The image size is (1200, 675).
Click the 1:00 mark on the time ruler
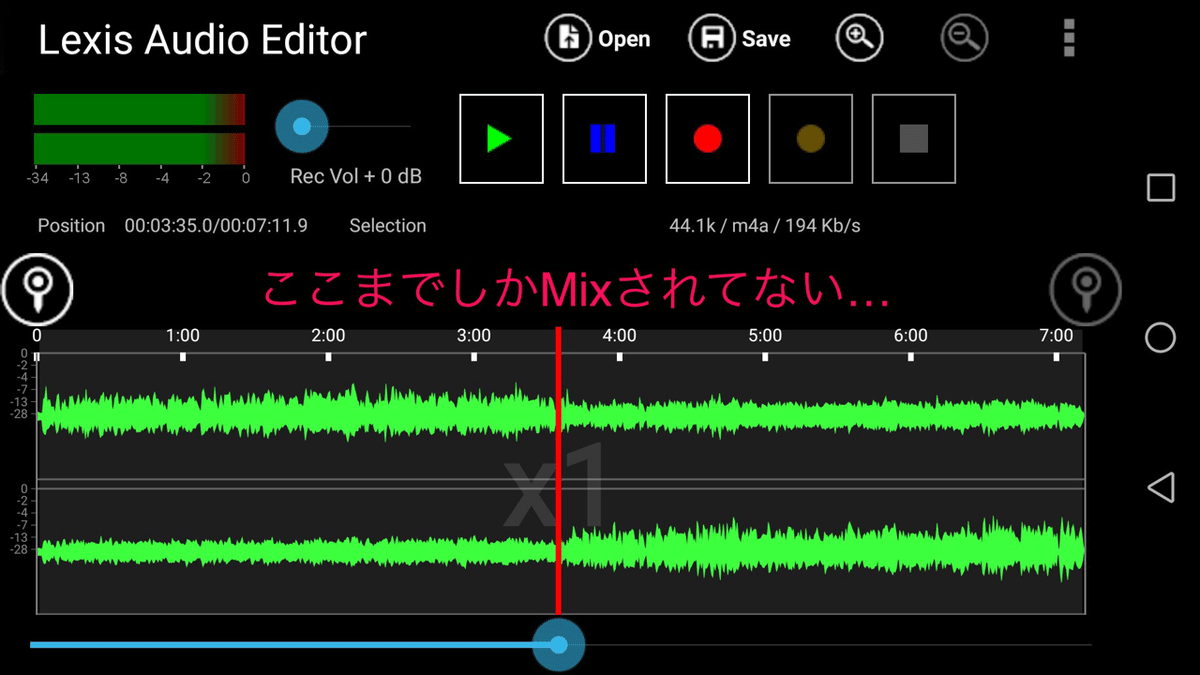pyautogui.click(x=182, y=336)
